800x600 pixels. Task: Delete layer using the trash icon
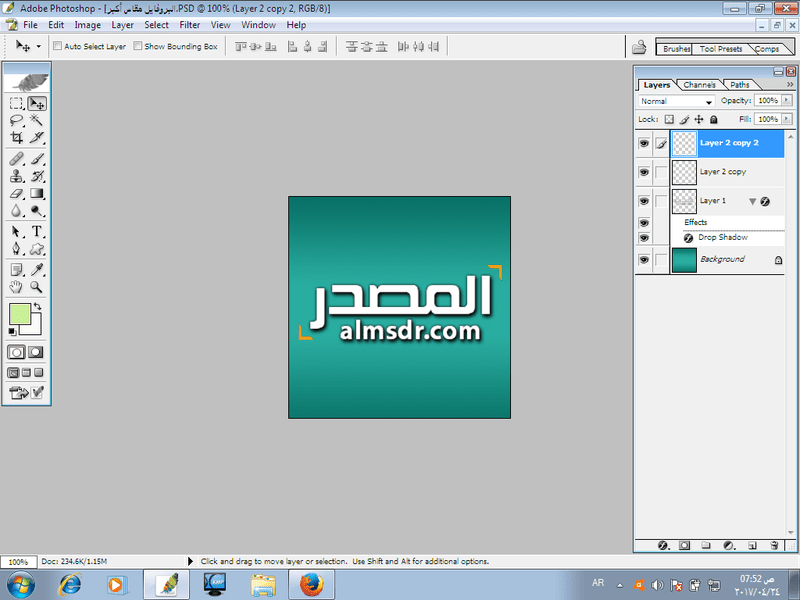(x=773, y=545)
